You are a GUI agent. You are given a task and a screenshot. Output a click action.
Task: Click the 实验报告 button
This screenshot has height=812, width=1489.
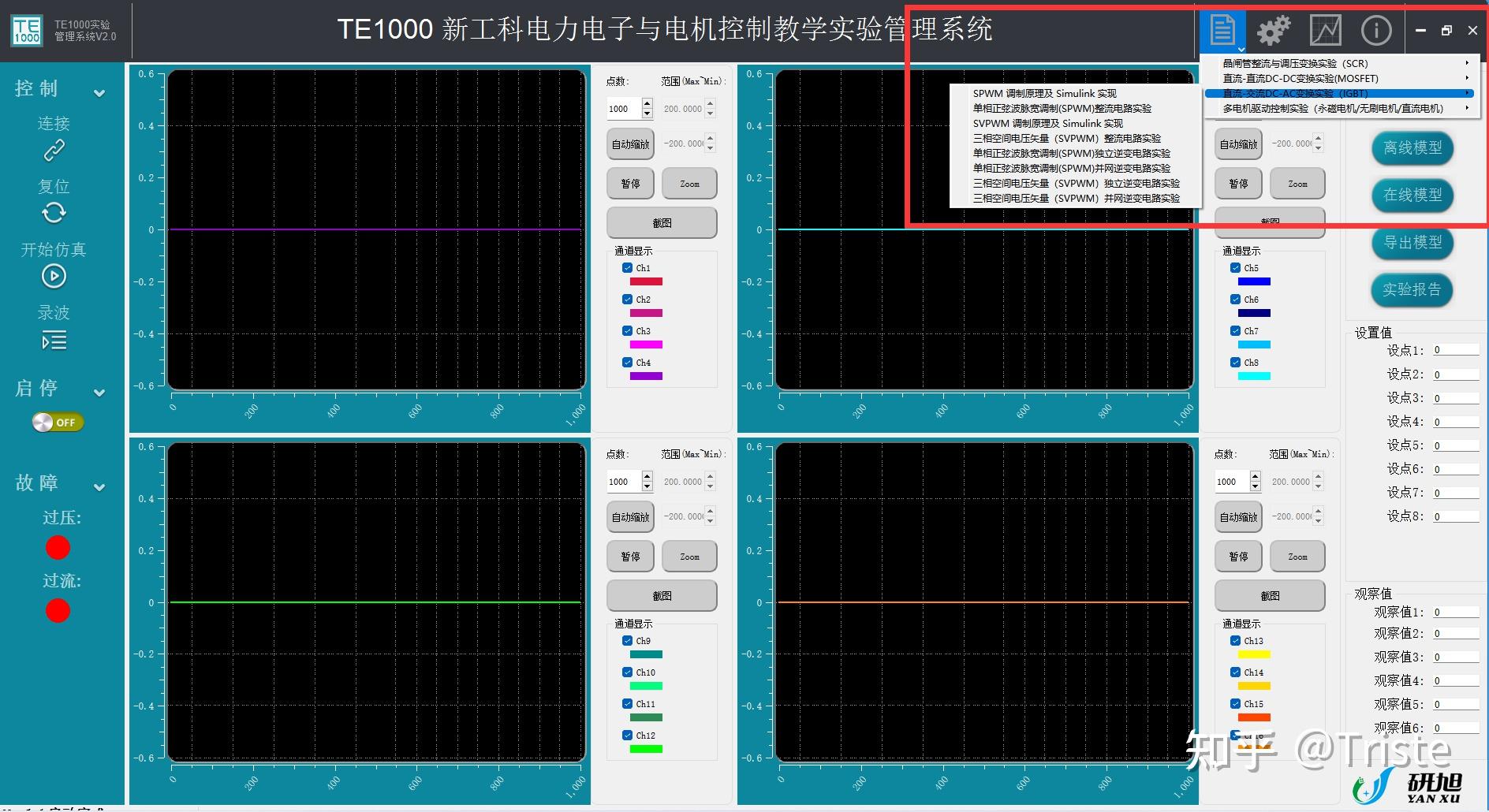(1411, 290)
